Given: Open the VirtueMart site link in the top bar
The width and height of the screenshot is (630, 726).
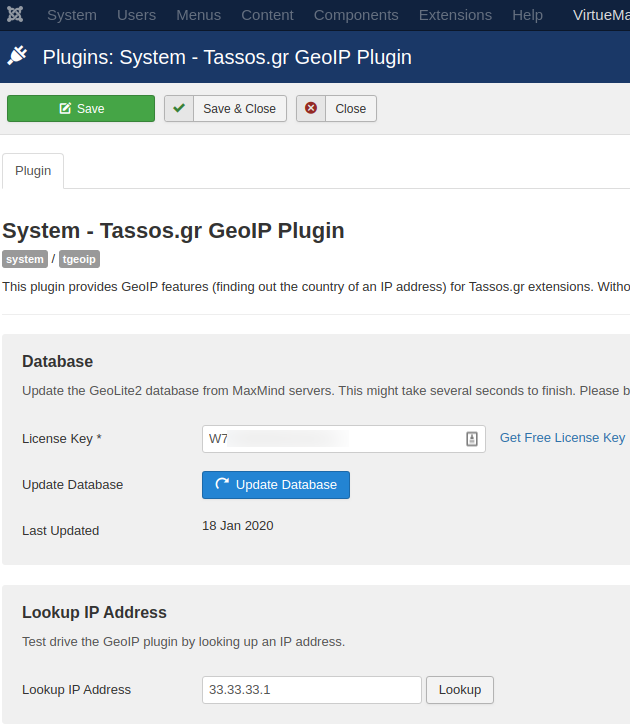Looking at the screenshot, I should pyautogui.click(x=601, y=15).
